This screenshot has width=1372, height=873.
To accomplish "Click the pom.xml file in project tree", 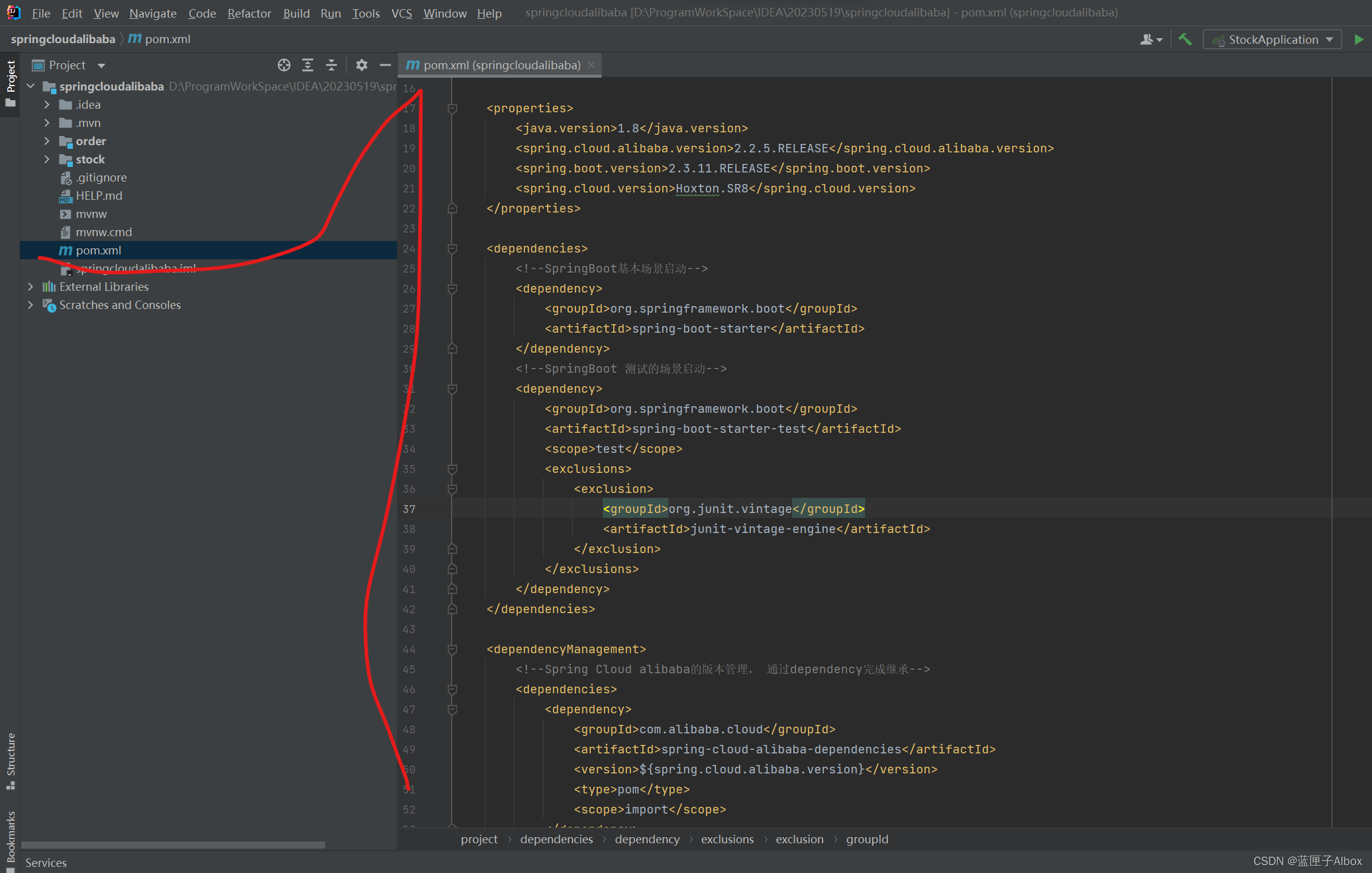I will (97, 249).
